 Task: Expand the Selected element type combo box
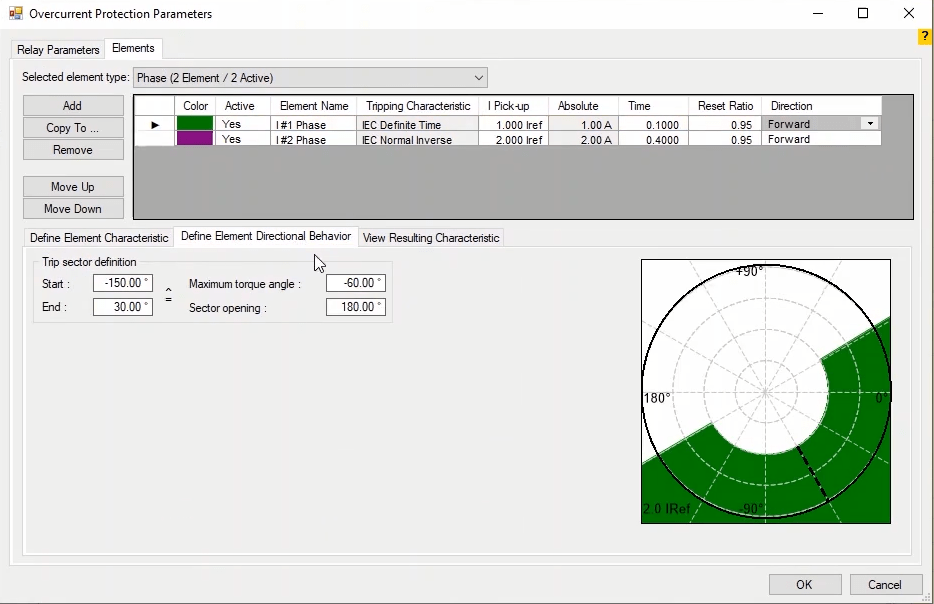pos(479,78)
